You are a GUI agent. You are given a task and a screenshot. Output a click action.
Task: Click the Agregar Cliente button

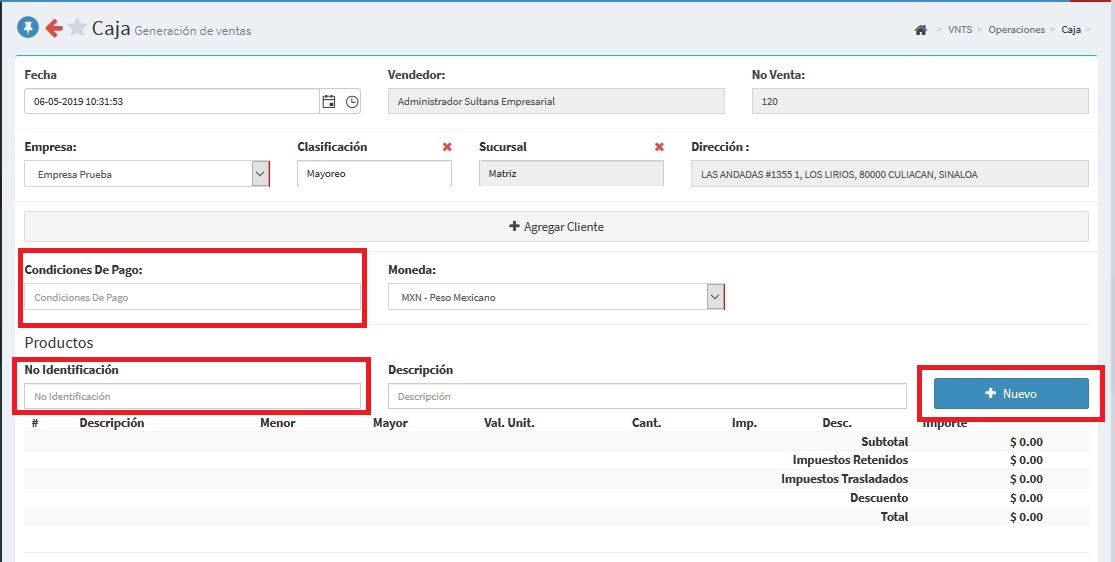(x=556, y=227)
